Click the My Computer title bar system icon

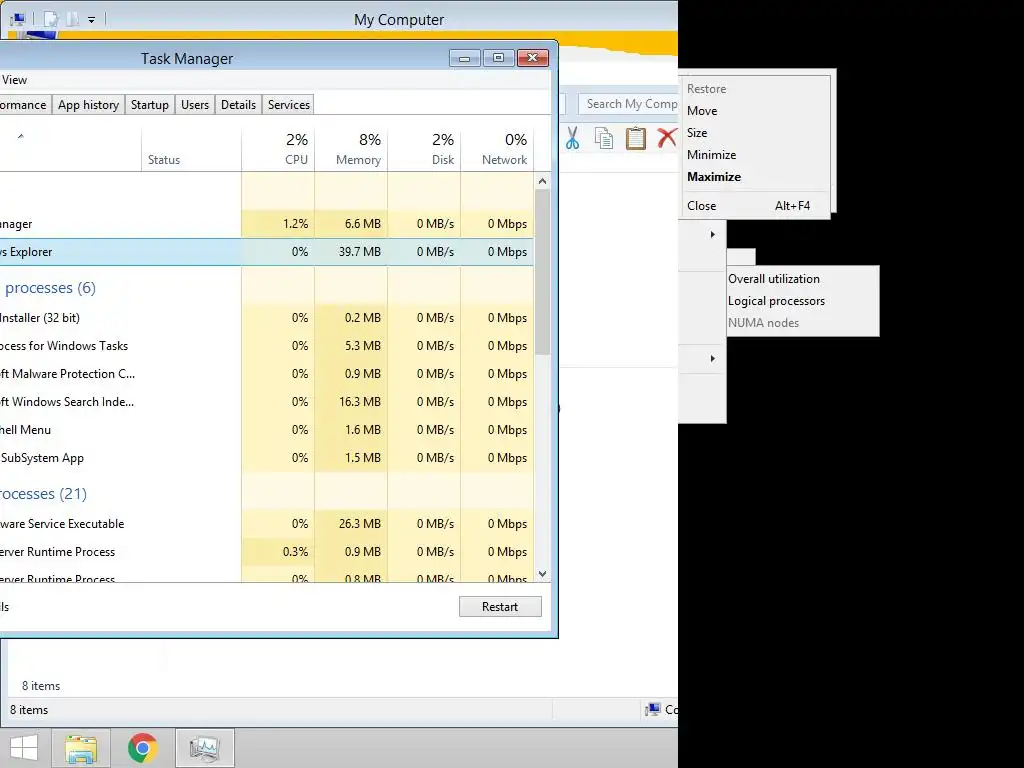pyautogui.click(x=18, y=20)
